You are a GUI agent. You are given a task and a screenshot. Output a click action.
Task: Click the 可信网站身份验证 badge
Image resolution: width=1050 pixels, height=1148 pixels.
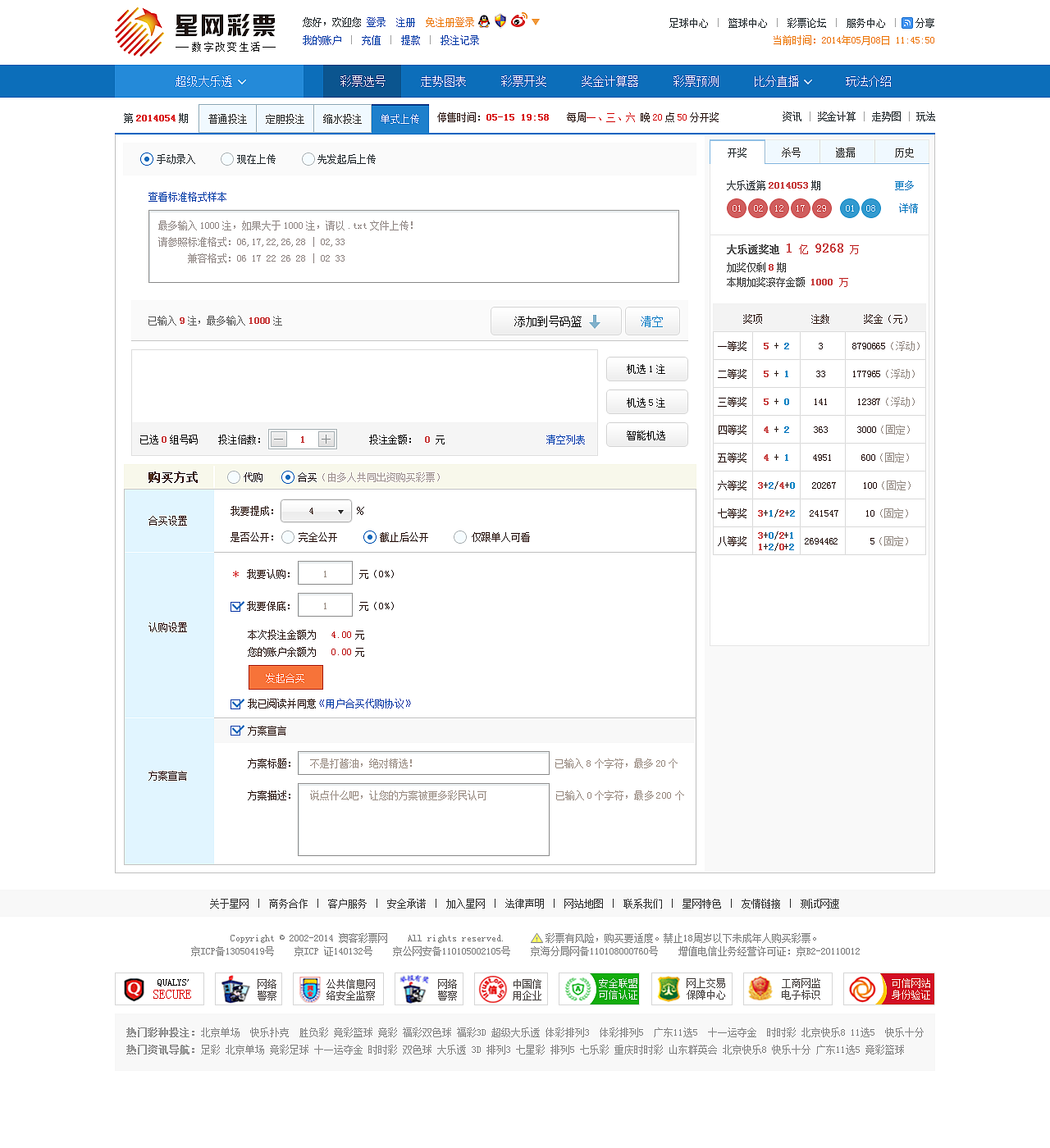coord(888,989)
